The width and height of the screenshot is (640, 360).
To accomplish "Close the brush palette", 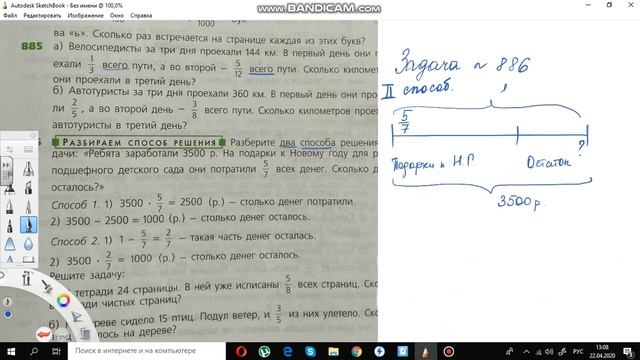I will 33,136.
